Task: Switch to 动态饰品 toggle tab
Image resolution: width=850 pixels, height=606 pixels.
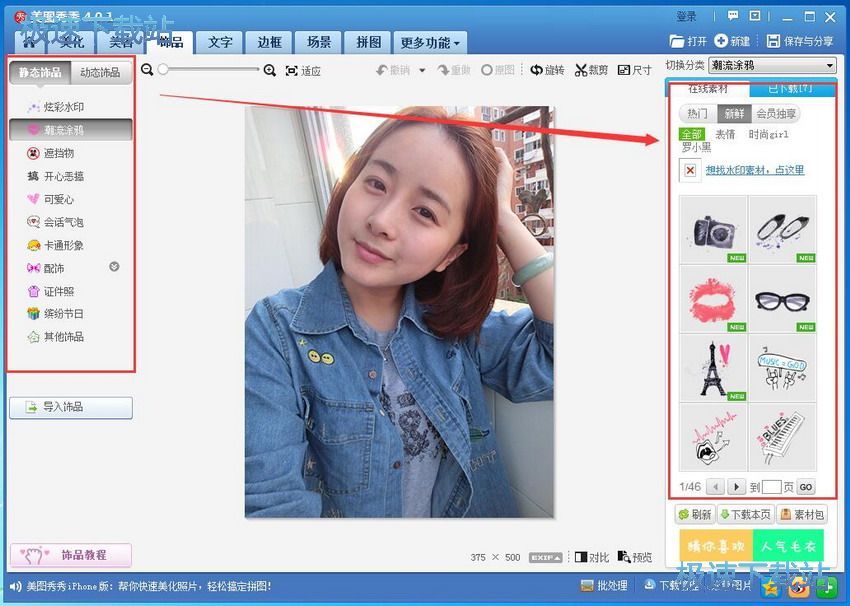Action: pyautogui.click(x=100, y=72)
